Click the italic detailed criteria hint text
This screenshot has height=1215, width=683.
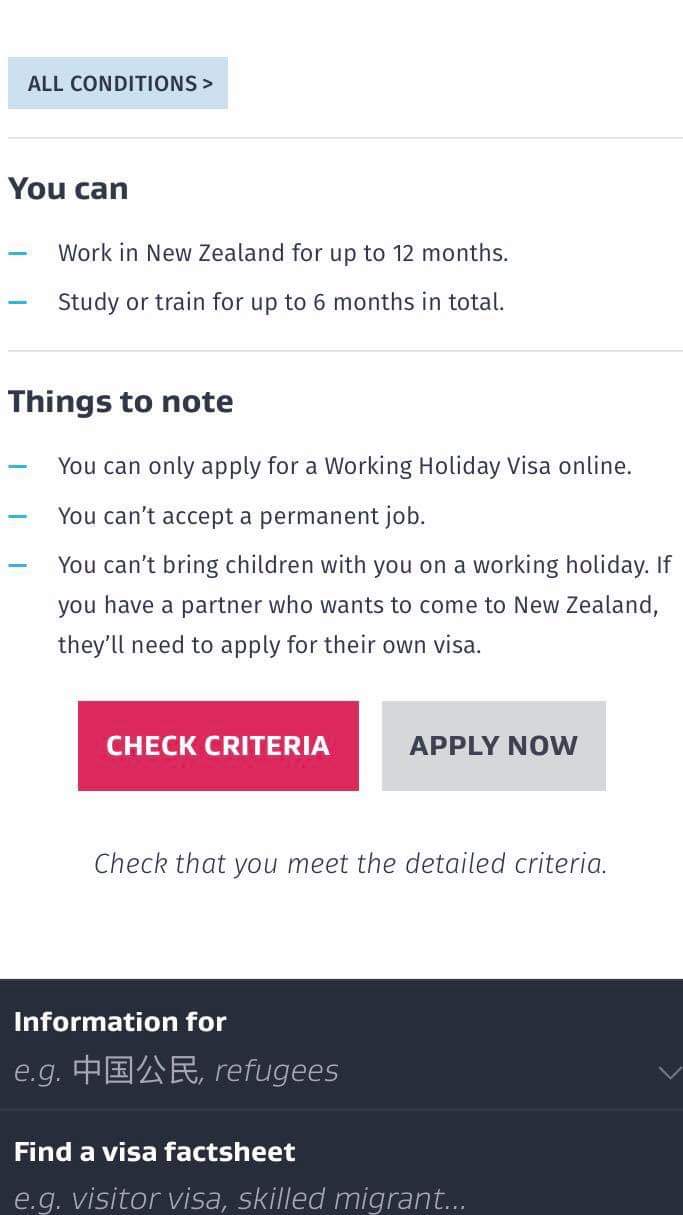pyautogui.click(x=350, y=864)
